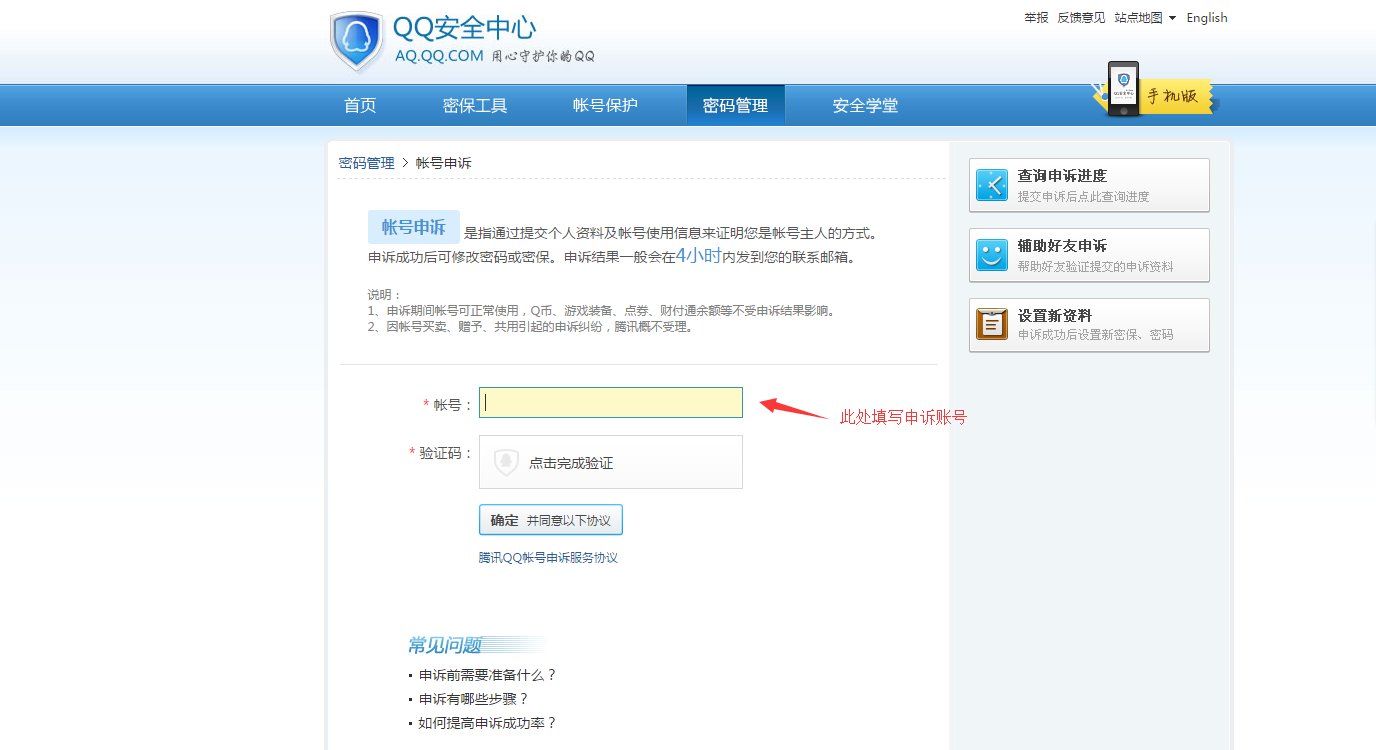Screen dimensions: 1376x750
Task: Click 点击完成验证 captcha box
Action: point(611,462)
